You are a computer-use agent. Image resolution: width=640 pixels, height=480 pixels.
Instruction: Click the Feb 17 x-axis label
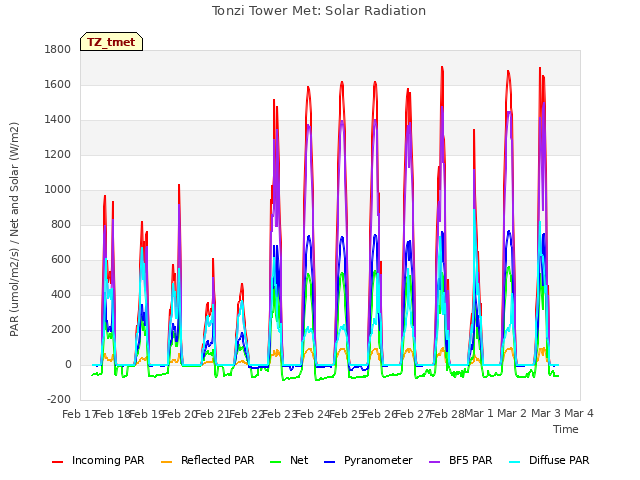click(80, 414)
